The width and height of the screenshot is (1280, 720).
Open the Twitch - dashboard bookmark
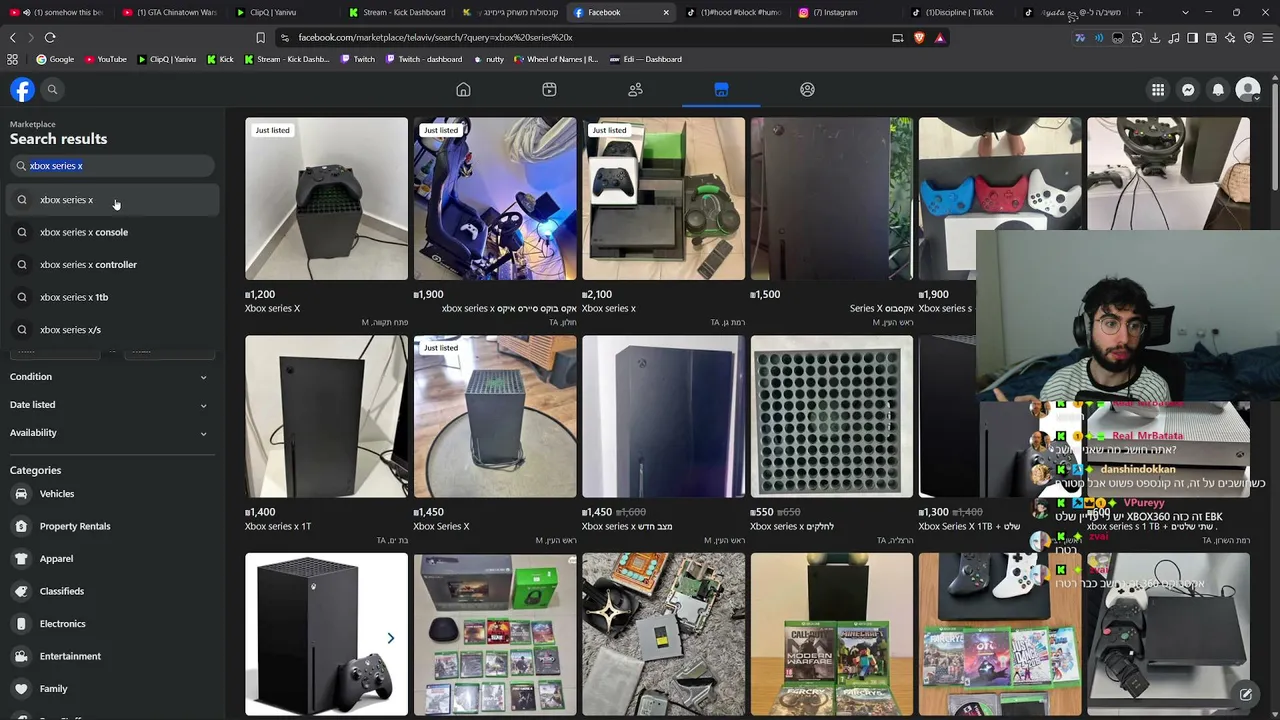(x=424, y=59)
